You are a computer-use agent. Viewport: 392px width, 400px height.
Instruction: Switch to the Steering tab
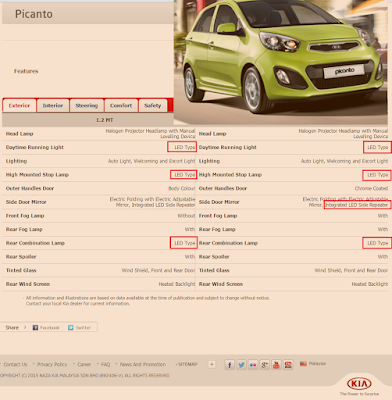(87, 105)
